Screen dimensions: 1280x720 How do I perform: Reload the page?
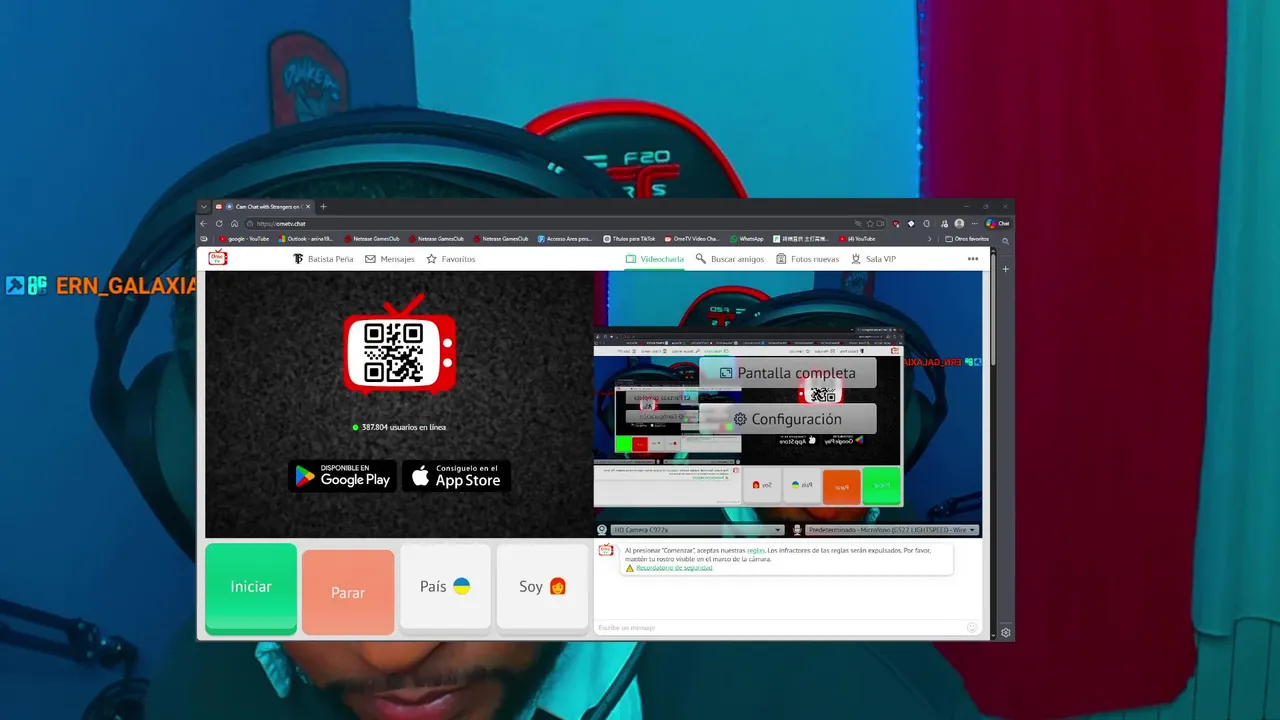pos(219,224)
